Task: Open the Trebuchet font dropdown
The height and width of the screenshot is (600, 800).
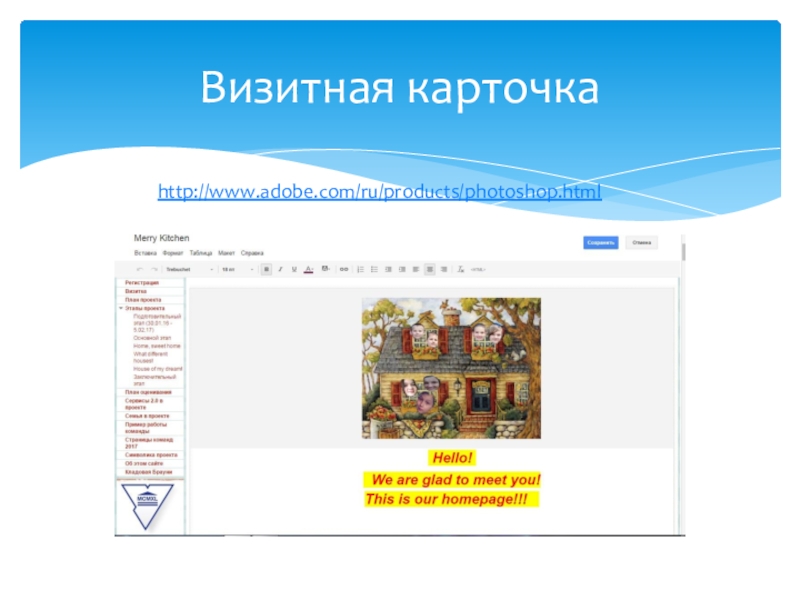Action: [189, 269]
